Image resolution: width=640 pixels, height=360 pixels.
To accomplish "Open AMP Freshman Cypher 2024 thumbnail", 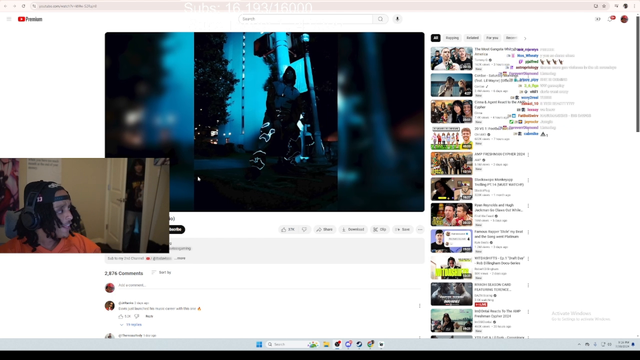I will [451, 164].
